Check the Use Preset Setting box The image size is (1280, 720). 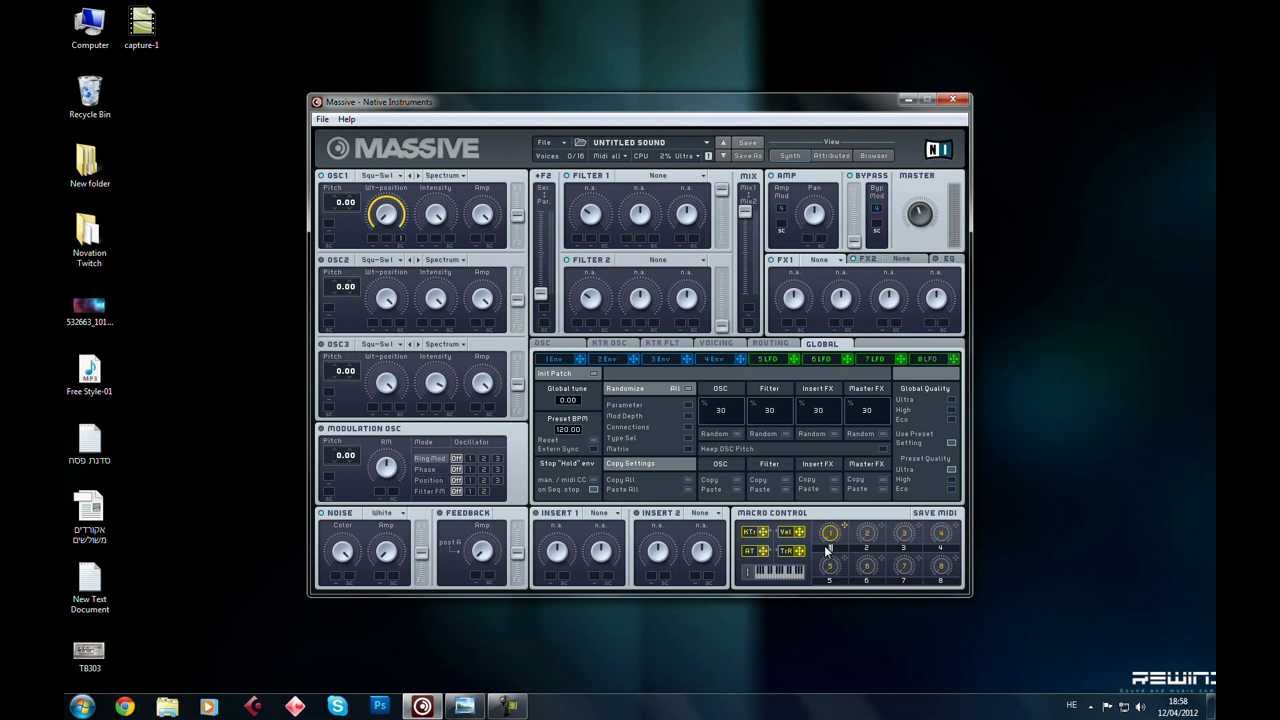coord(951,442)
